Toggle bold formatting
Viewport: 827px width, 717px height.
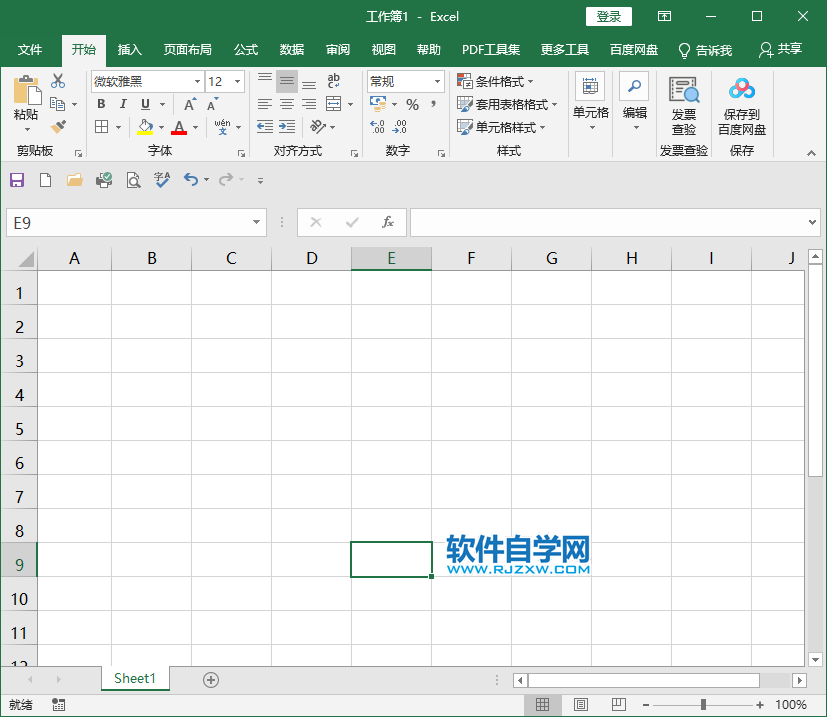[100, 103]
